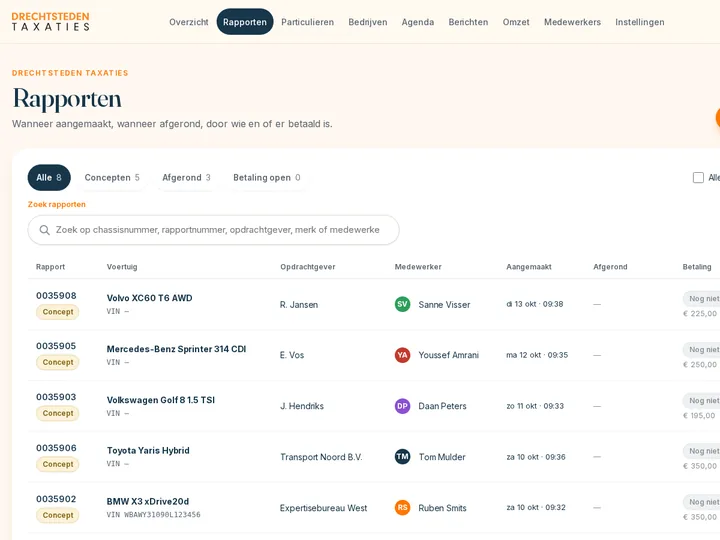Click the magnifier icon in search field
720x540 pixels.
click(45, 230)
